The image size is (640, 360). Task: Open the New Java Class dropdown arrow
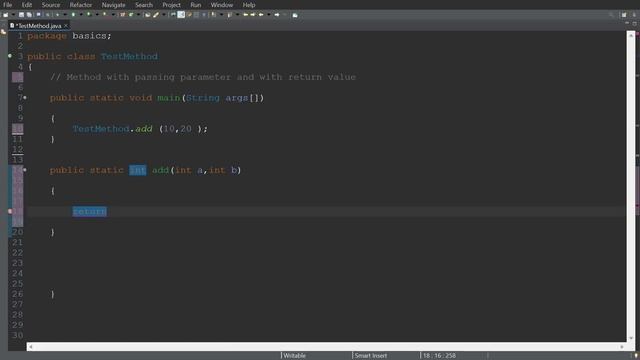click(138, 15)
